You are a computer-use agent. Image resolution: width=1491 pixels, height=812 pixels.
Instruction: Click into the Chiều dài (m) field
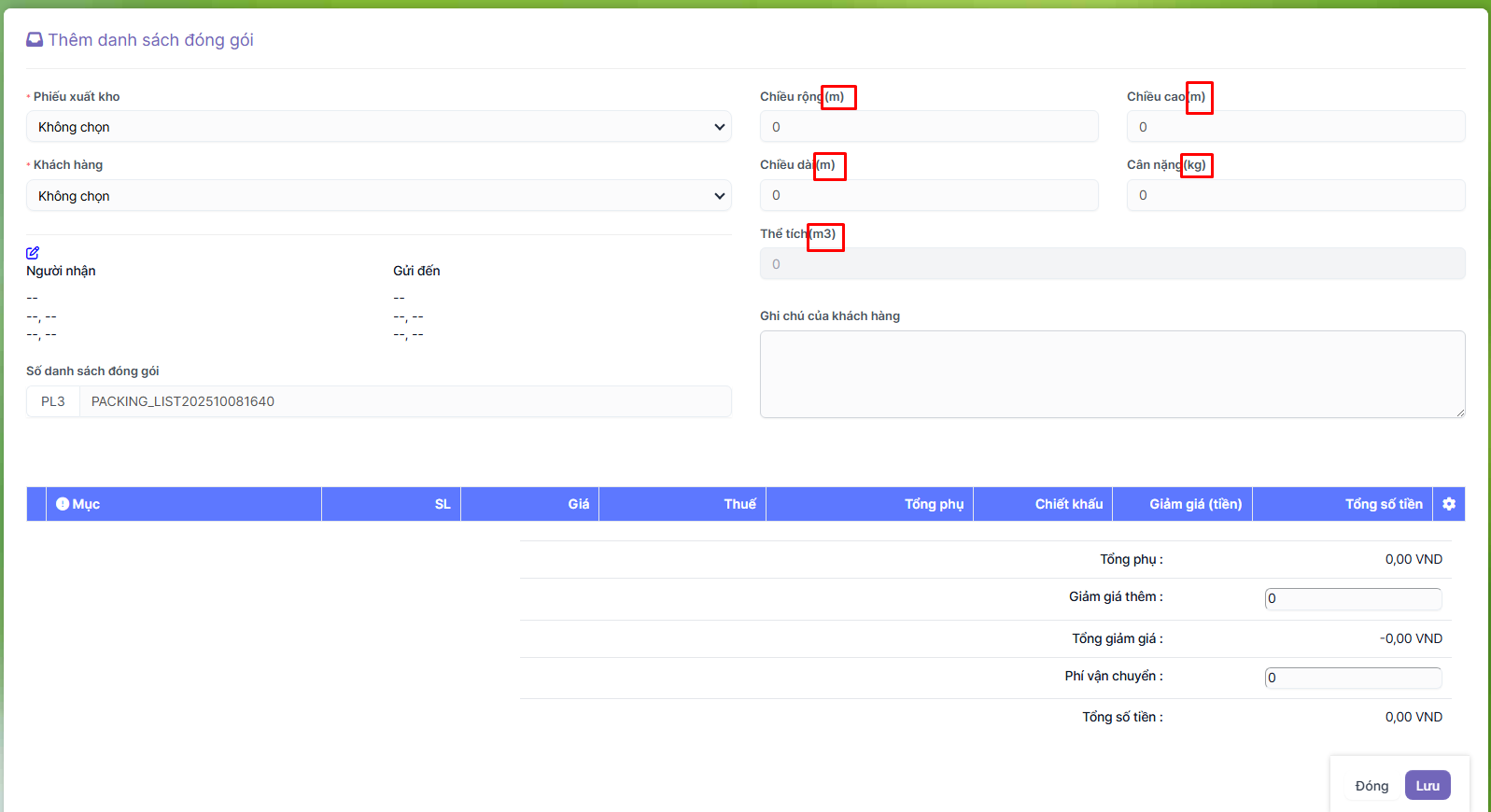pos(928,195)
